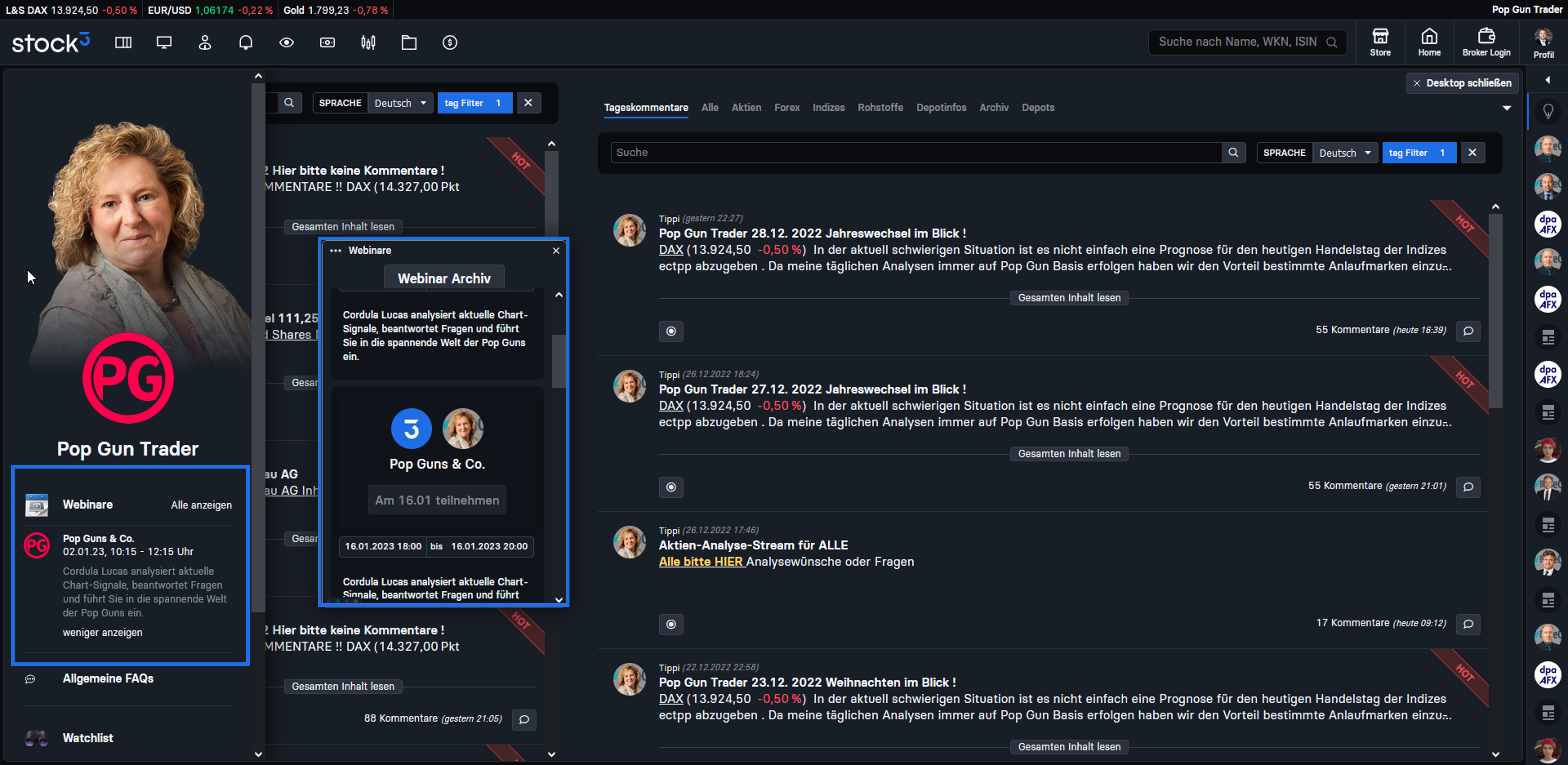Open the Webinar Archiv tab
Screen dimensions: 1568x765
tap(444, 278)
